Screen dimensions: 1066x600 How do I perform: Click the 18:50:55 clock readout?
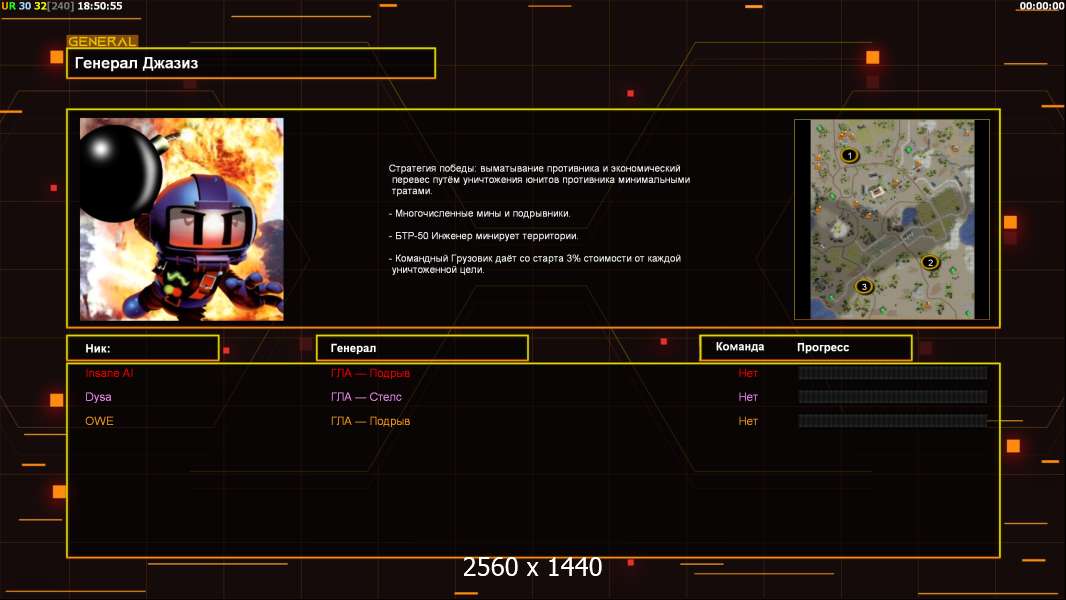[x=100, y=6]
